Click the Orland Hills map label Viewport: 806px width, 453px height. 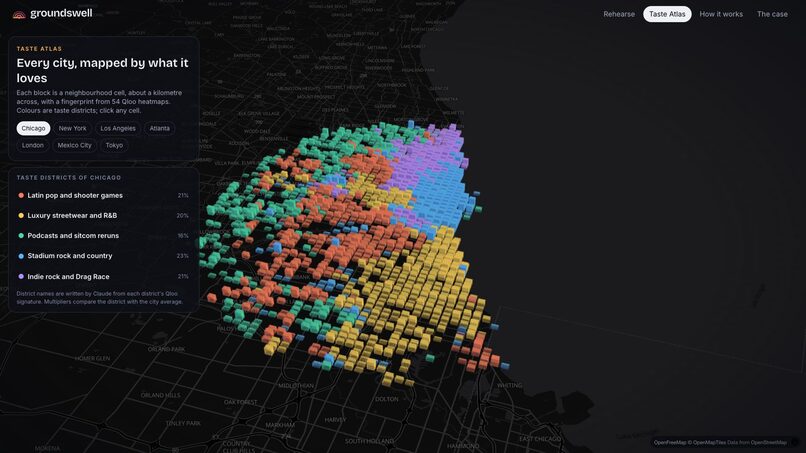160,395
